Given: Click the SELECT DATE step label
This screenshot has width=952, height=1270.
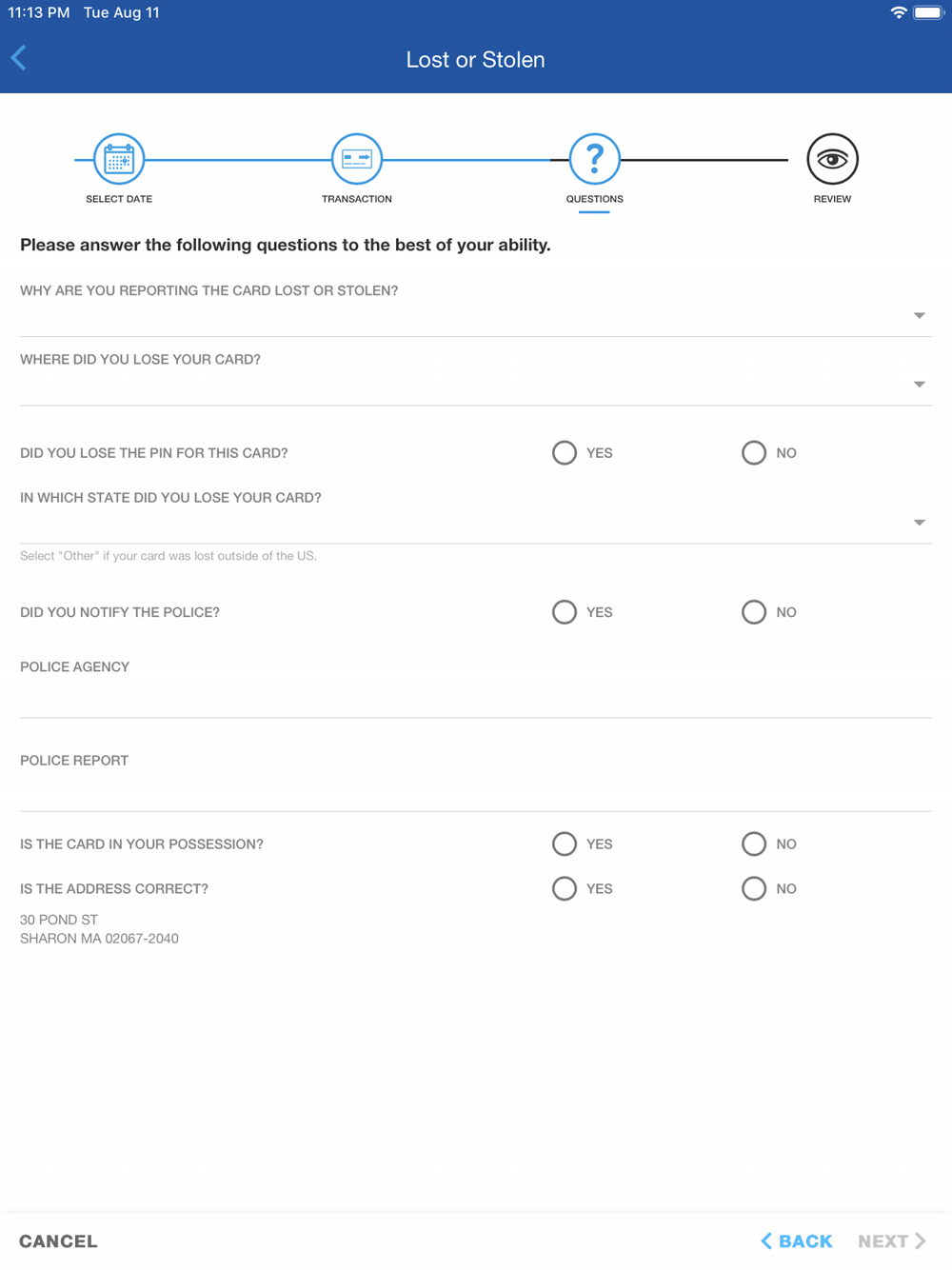Looking at the screenshot, I should (x=119, y=199).
